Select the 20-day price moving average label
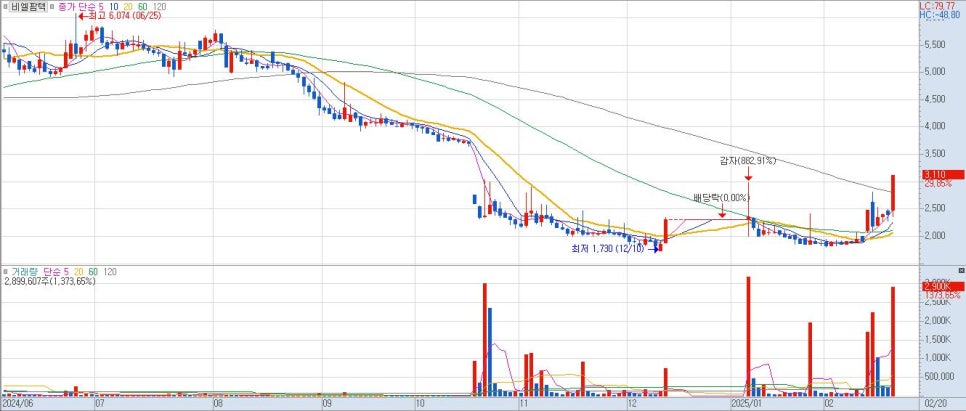This screenshot has height=411, width=966. [129, 7]
